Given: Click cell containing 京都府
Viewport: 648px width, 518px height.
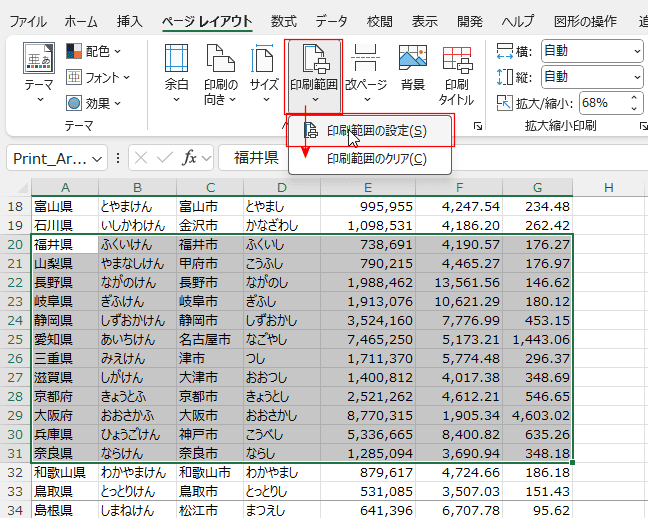Looking at the screenshot, I should tap(65, 396).
